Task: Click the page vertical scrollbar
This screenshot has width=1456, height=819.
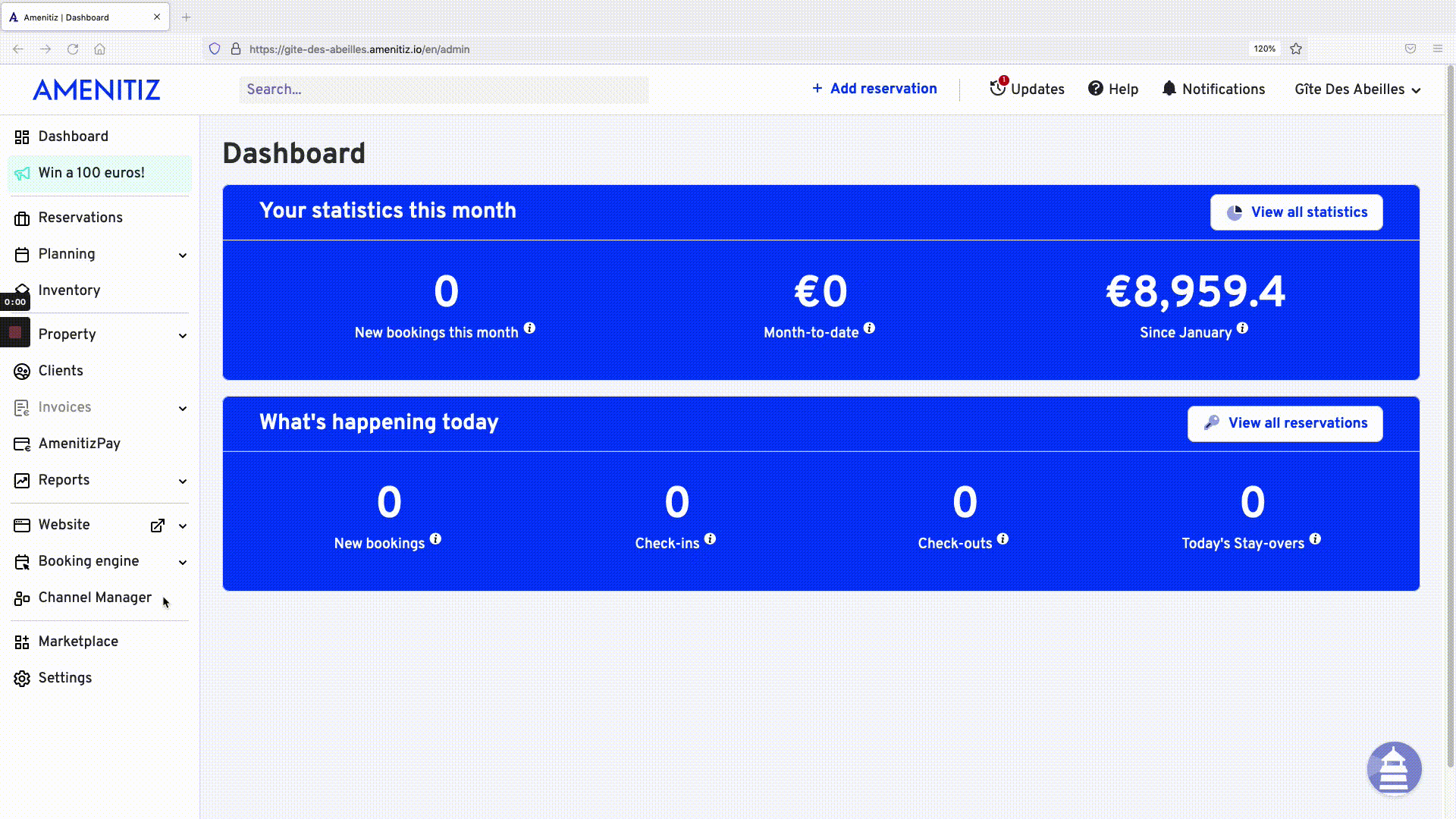Action: [x=1451, y=417]
